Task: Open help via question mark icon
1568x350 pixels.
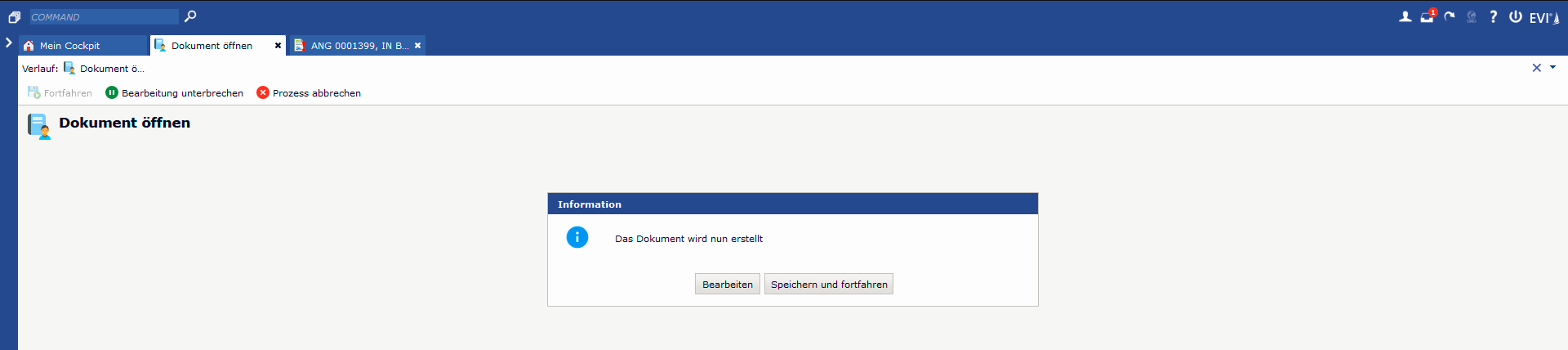Action: (1493, 16)
